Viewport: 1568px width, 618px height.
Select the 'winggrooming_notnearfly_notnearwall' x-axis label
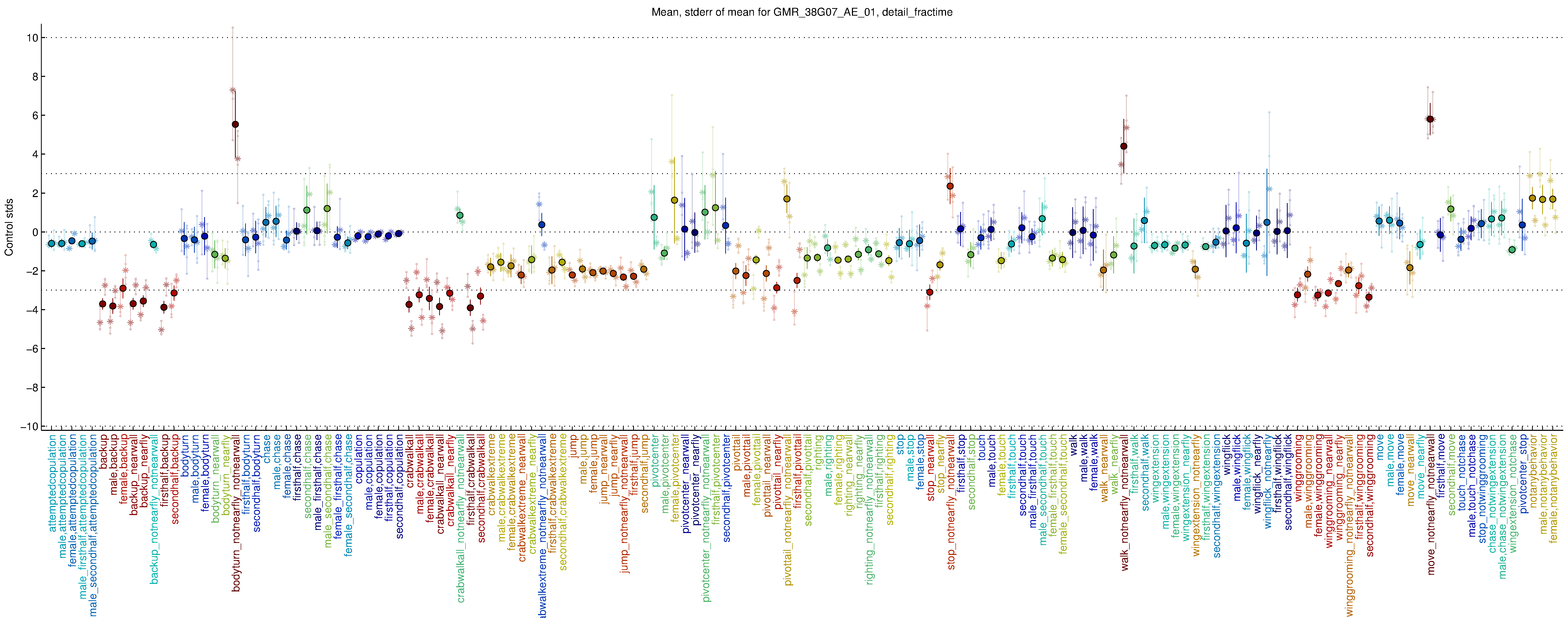tap(1349, 525)
